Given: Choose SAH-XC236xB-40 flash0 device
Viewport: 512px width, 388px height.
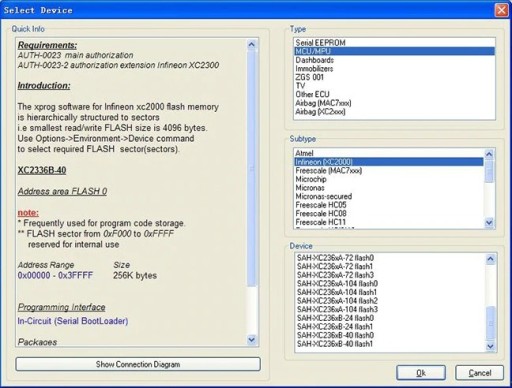Looking at the screenshot, I should [390, 335].
